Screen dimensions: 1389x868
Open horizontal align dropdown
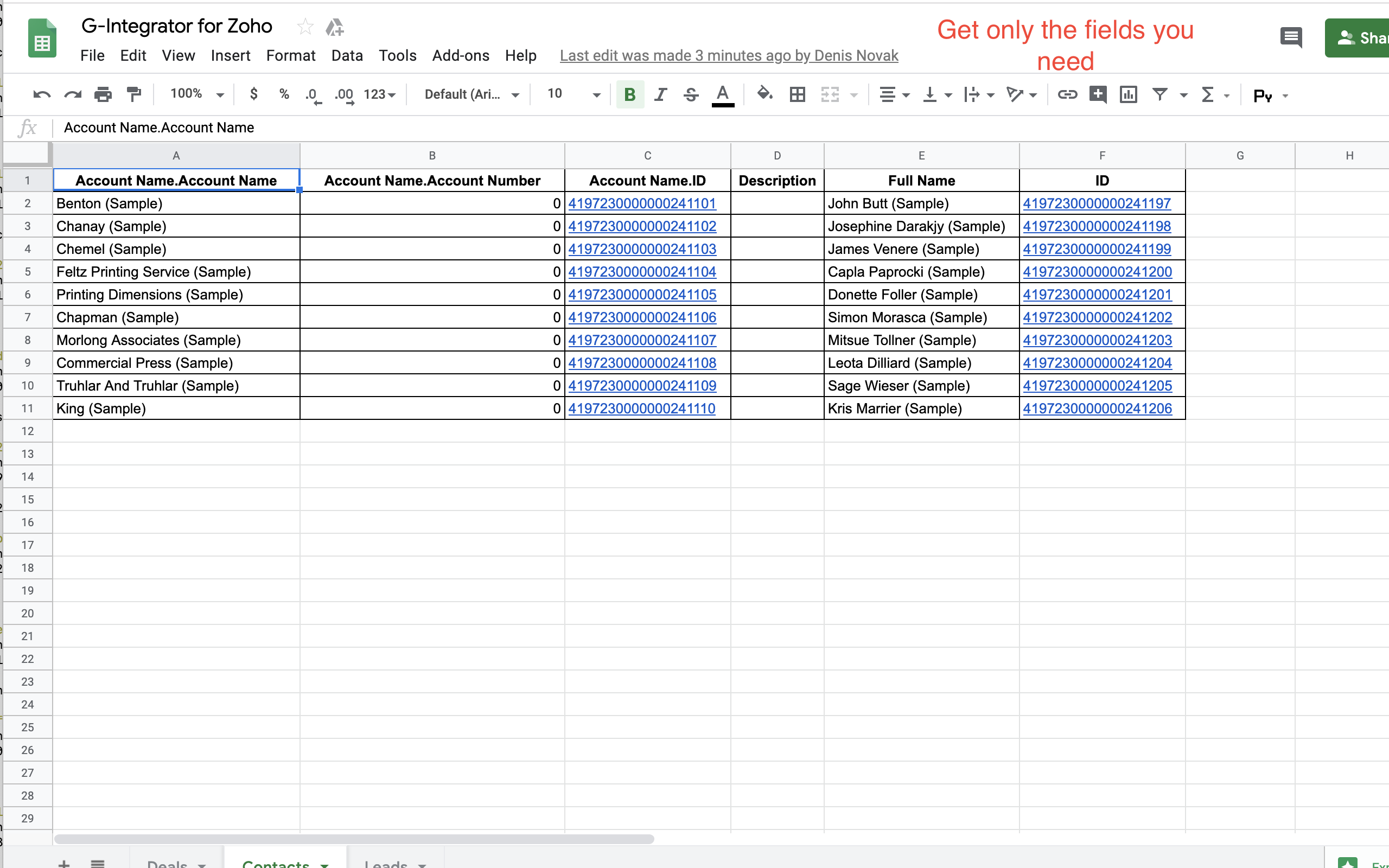(894, 95)
